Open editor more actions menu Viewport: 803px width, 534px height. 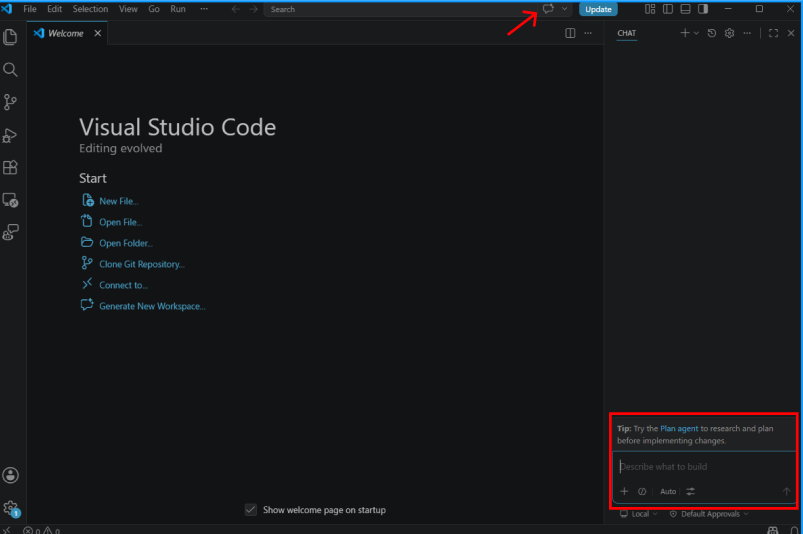point(588,33)
